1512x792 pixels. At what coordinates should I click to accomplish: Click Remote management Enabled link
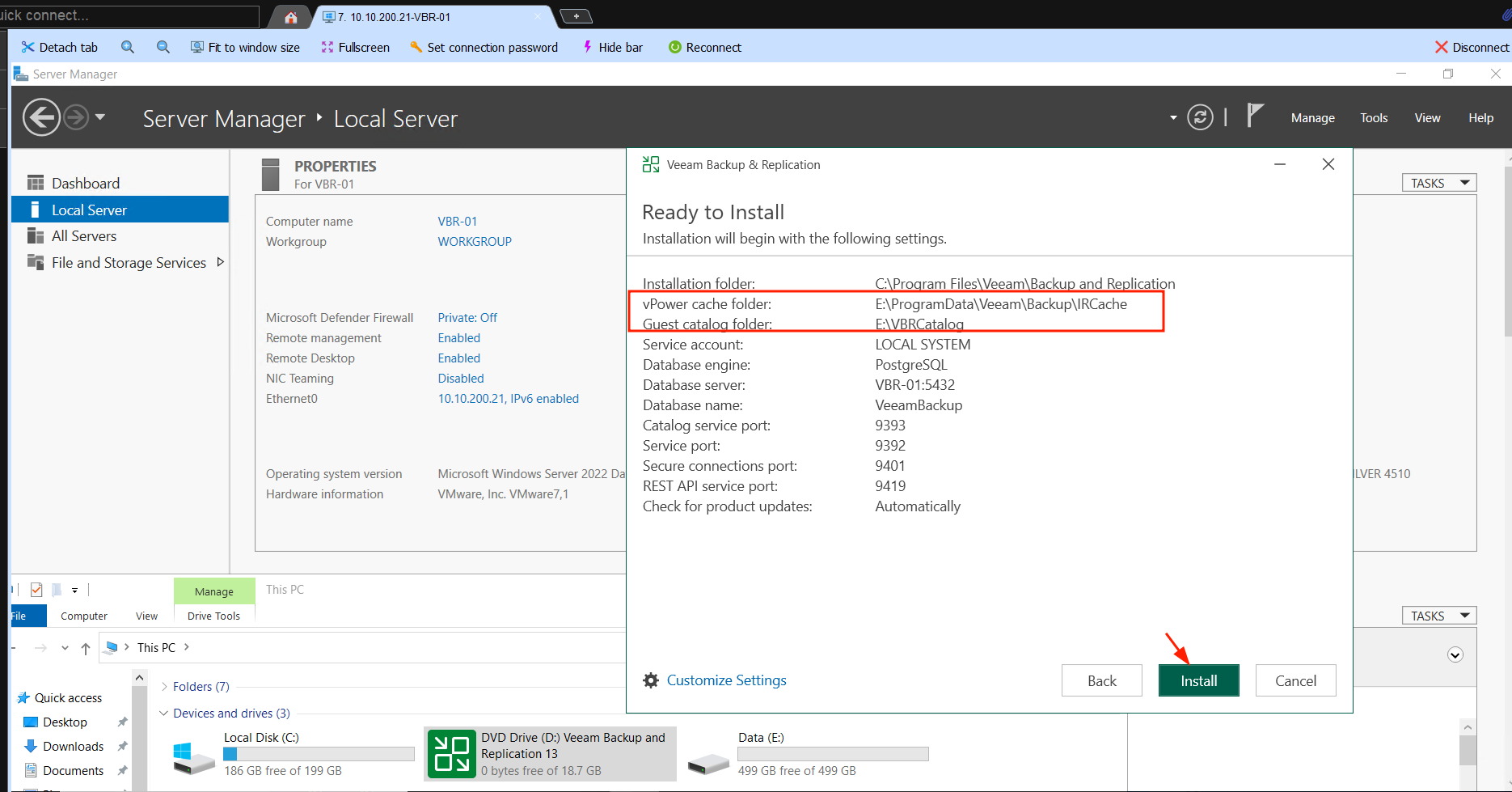click(459, 338)
